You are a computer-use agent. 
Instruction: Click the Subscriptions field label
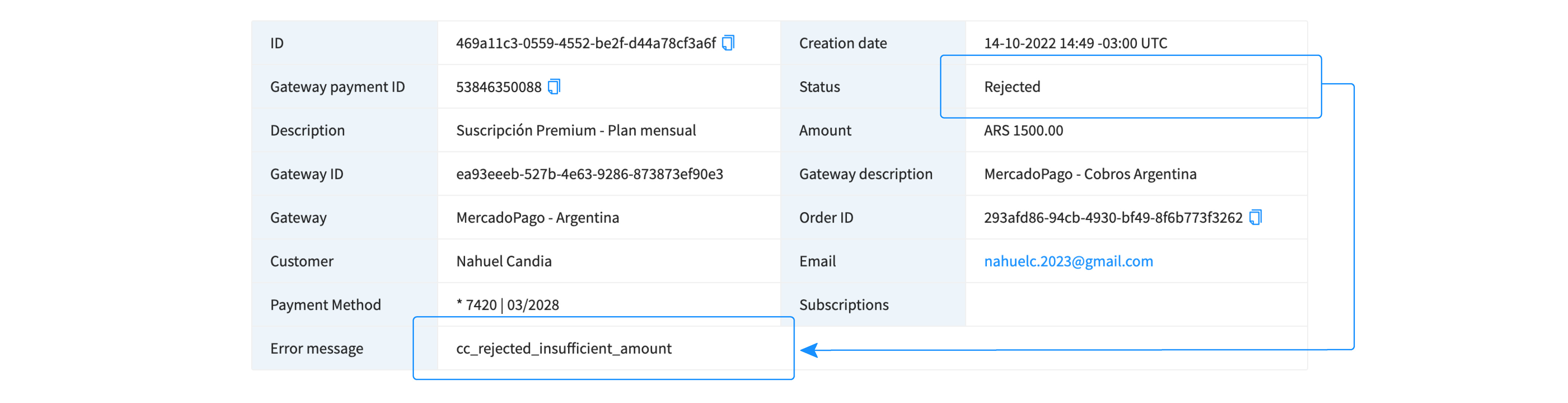[x=844, y=305]
